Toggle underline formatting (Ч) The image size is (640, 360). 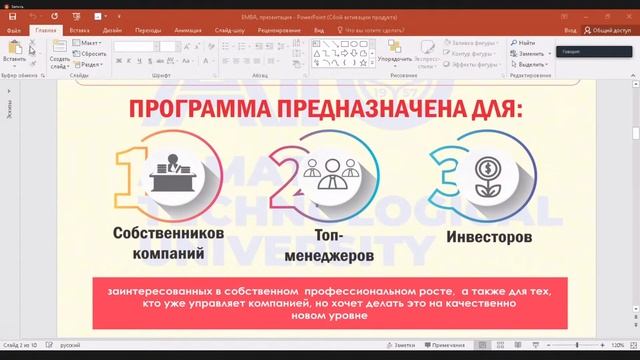pos(140,61)
